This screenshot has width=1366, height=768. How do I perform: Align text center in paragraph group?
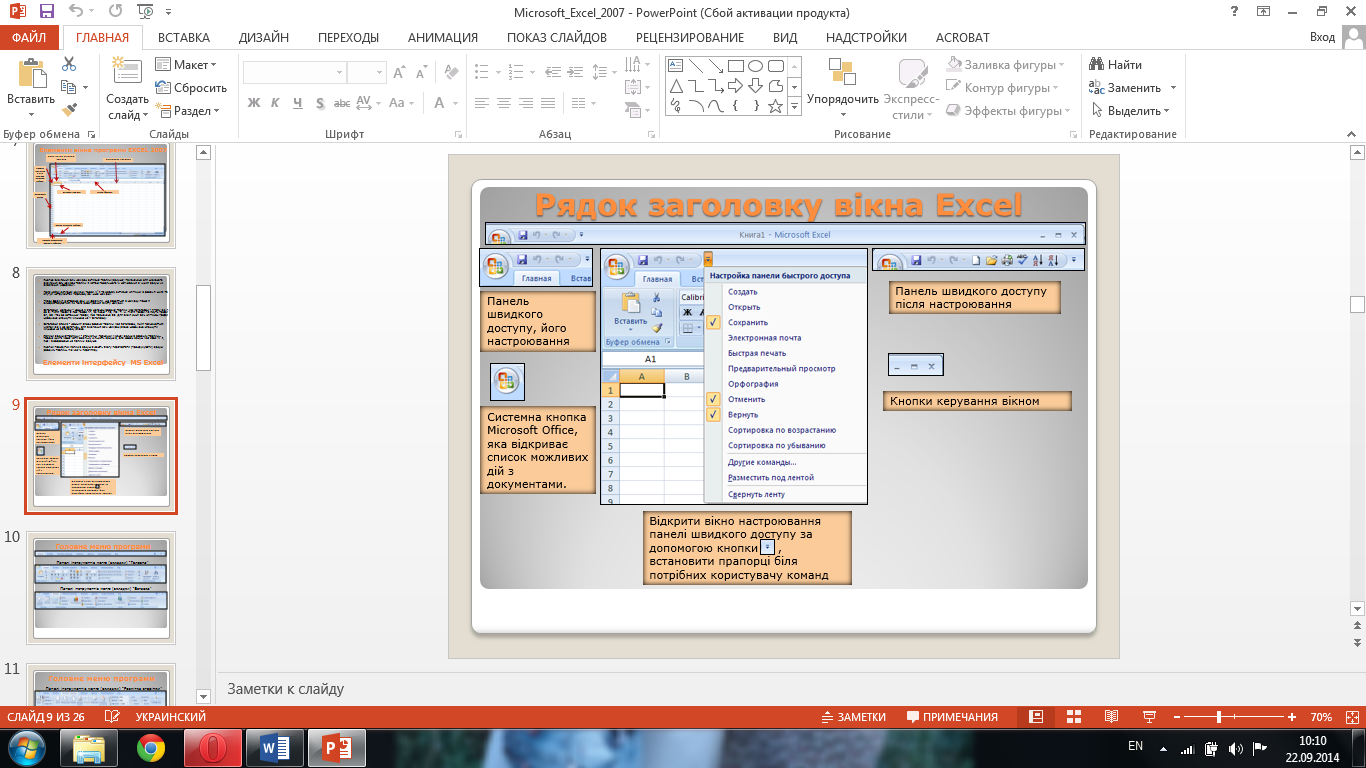503,103
